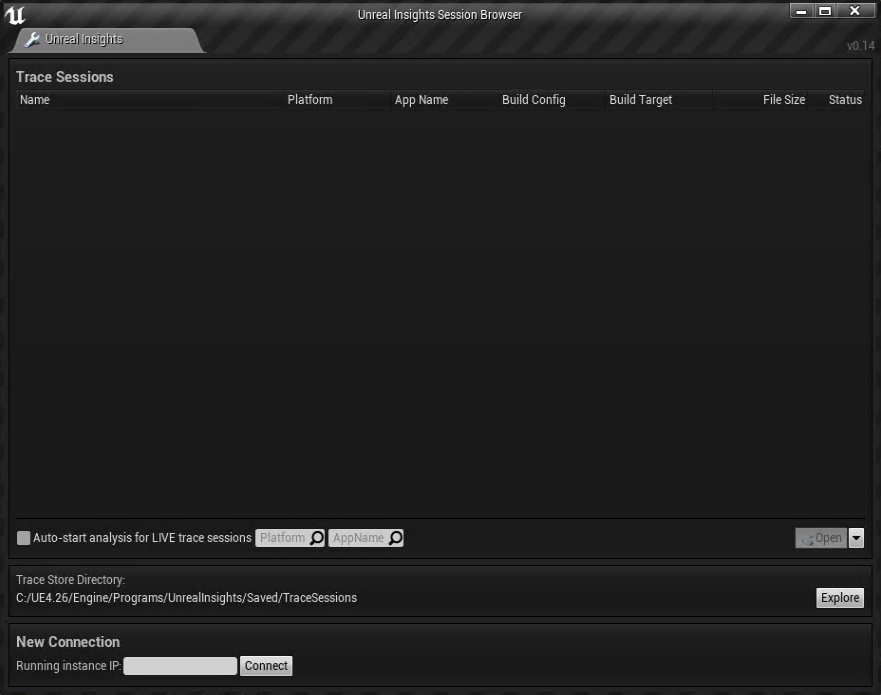Select the Unreal Insights tab
The width and height of the screenshot is (881, 695).
(x=107, y=39)
